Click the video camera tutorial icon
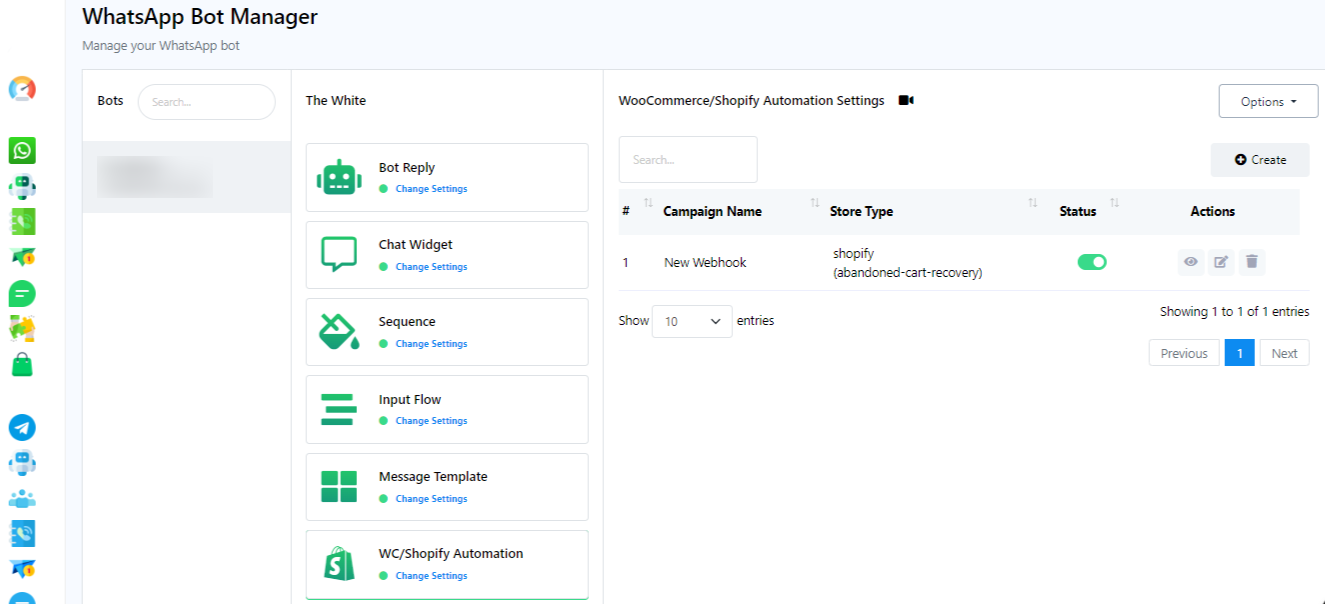The image size is (1325, 604). click(x=906, y=101)
